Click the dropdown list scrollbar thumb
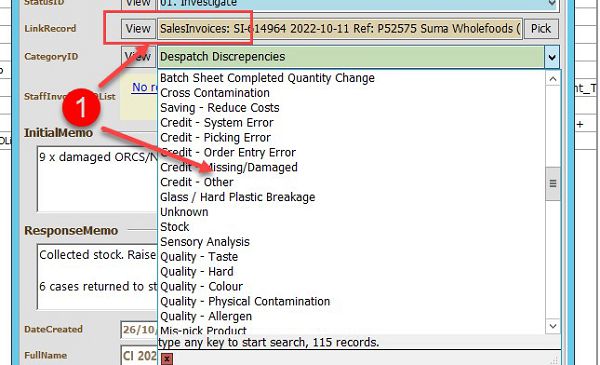Image resolution: width=600 pixels, height=365 pixels. pyautogui.click(x=553, y=184)
